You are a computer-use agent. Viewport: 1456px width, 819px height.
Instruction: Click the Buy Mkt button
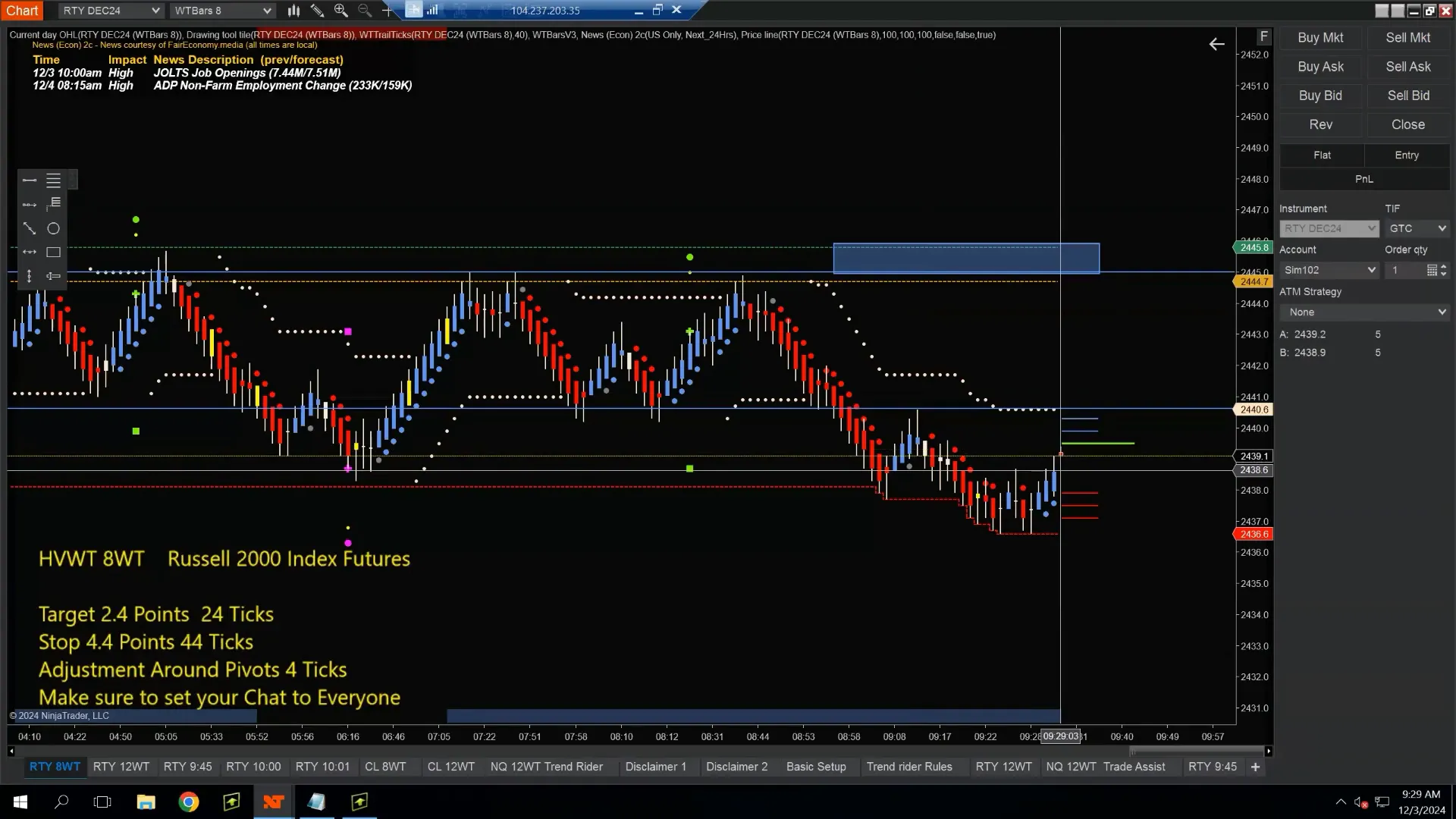1320,38
